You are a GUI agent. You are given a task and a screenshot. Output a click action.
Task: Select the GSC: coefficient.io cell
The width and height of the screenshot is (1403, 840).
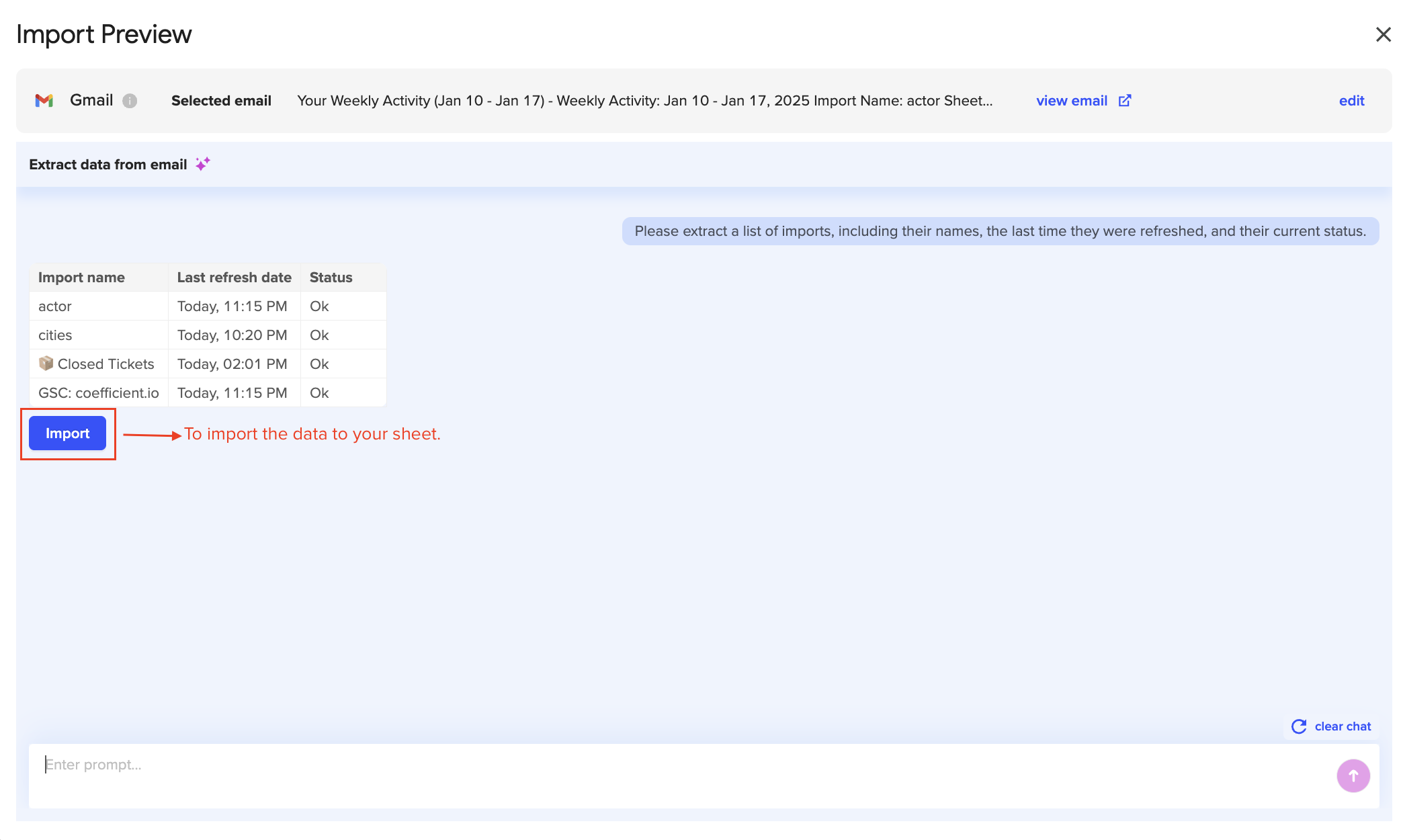99,393
